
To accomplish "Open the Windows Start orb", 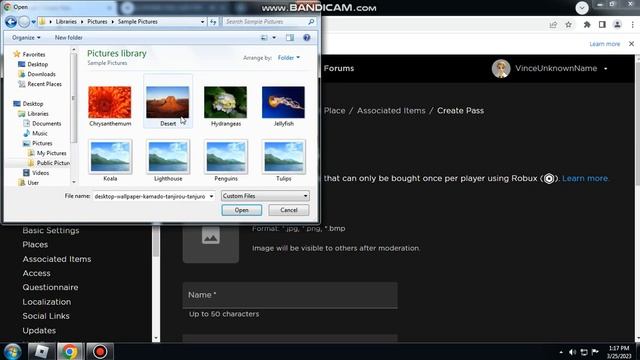I will click(x=12, y=351).
